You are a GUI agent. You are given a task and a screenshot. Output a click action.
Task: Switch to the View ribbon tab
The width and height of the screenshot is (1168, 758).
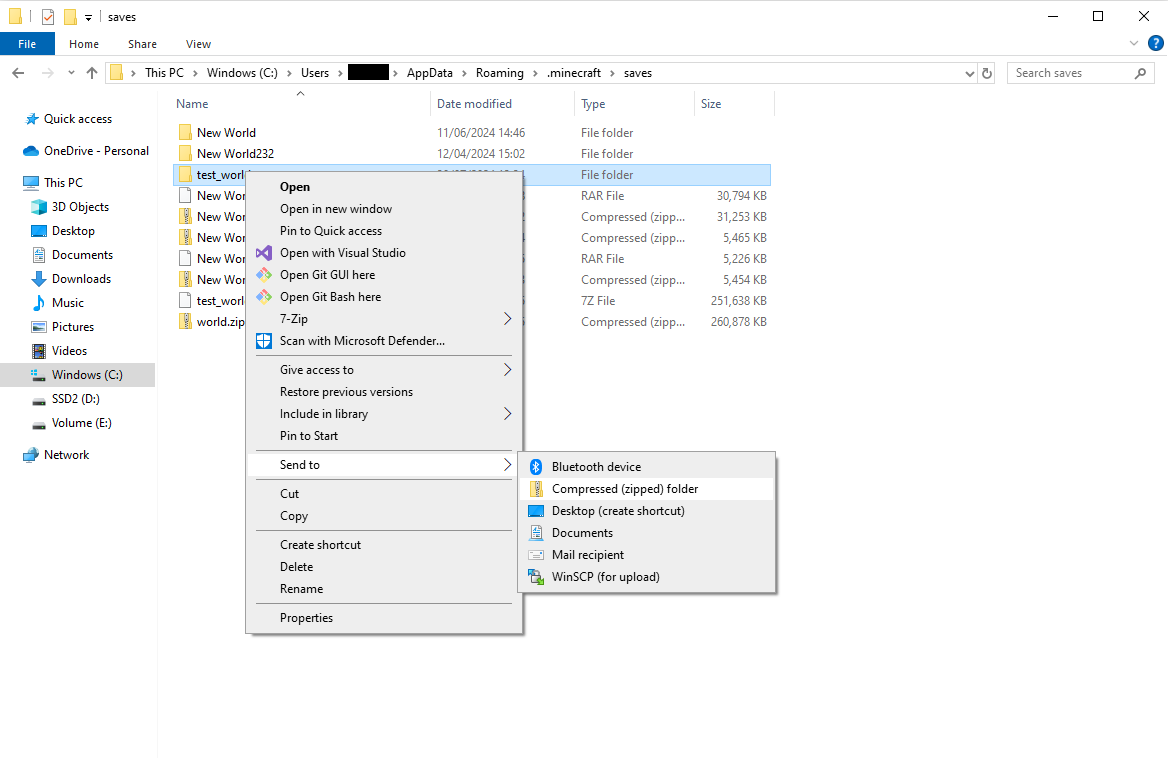click(x=198, y=44)
